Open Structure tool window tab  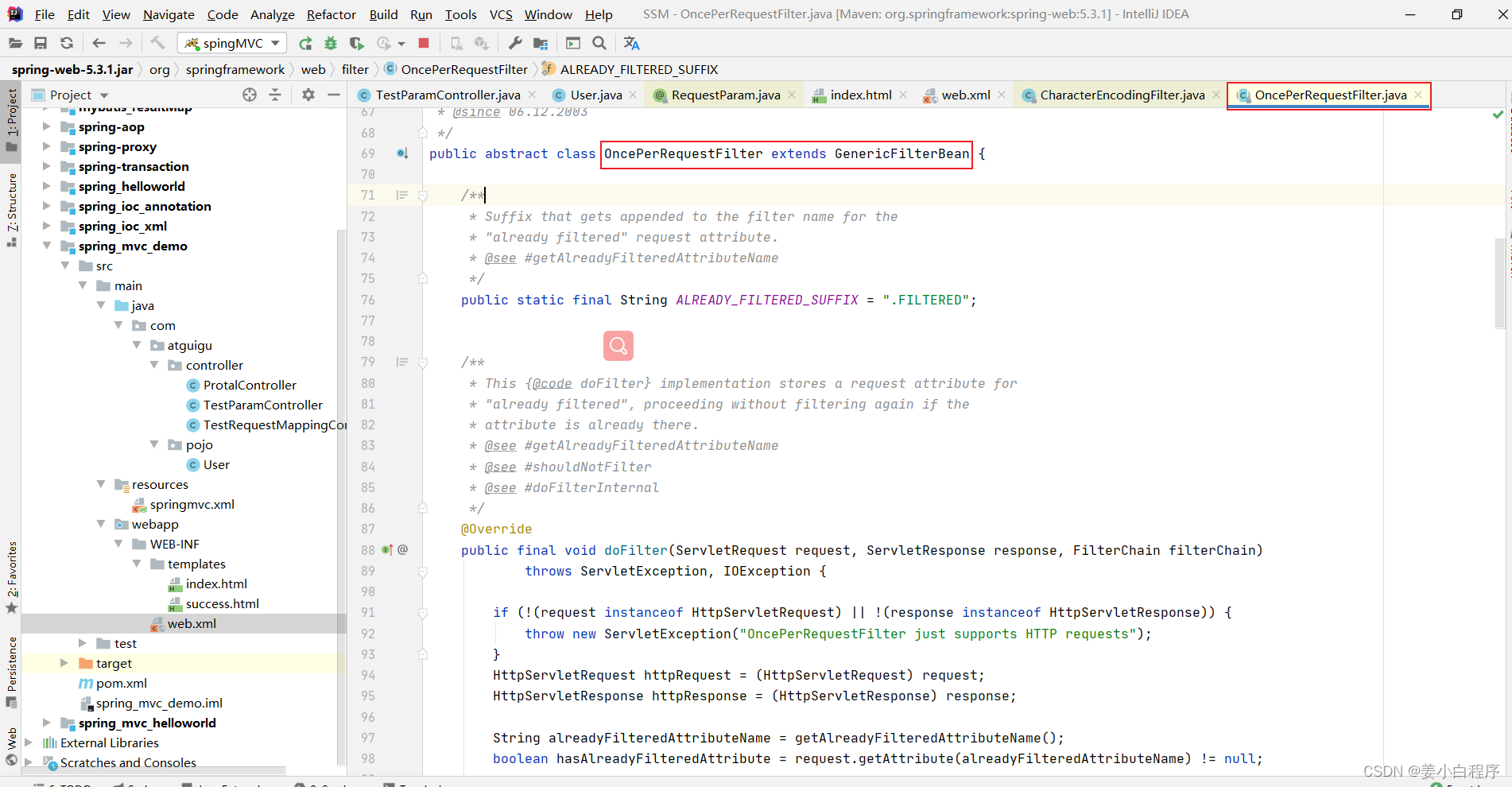point(11,210)
